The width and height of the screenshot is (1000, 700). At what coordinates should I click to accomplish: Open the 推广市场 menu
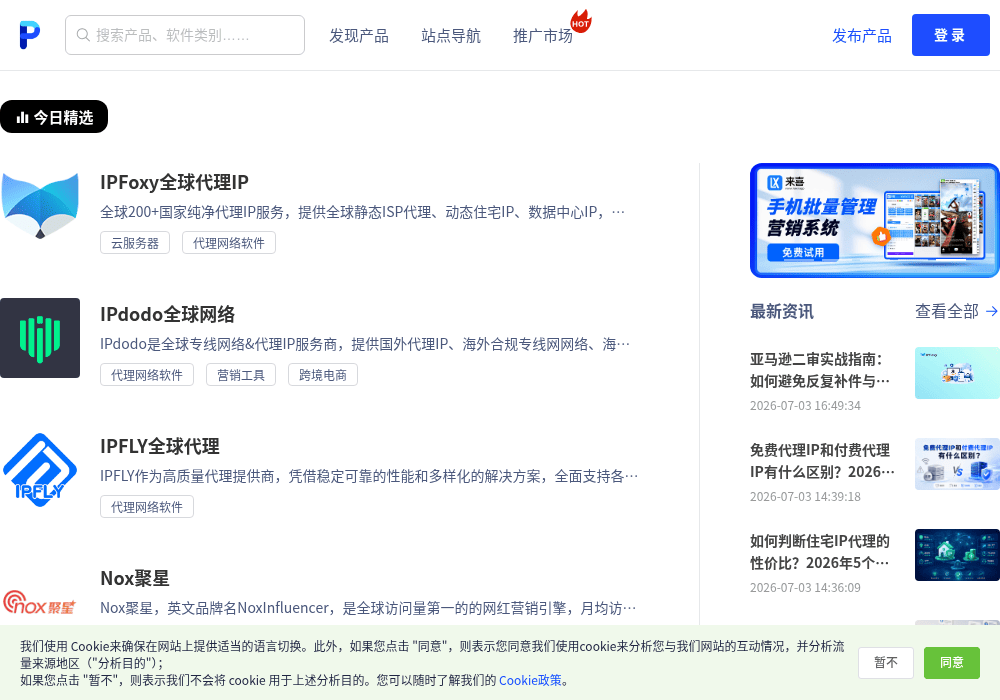point(543,36)
